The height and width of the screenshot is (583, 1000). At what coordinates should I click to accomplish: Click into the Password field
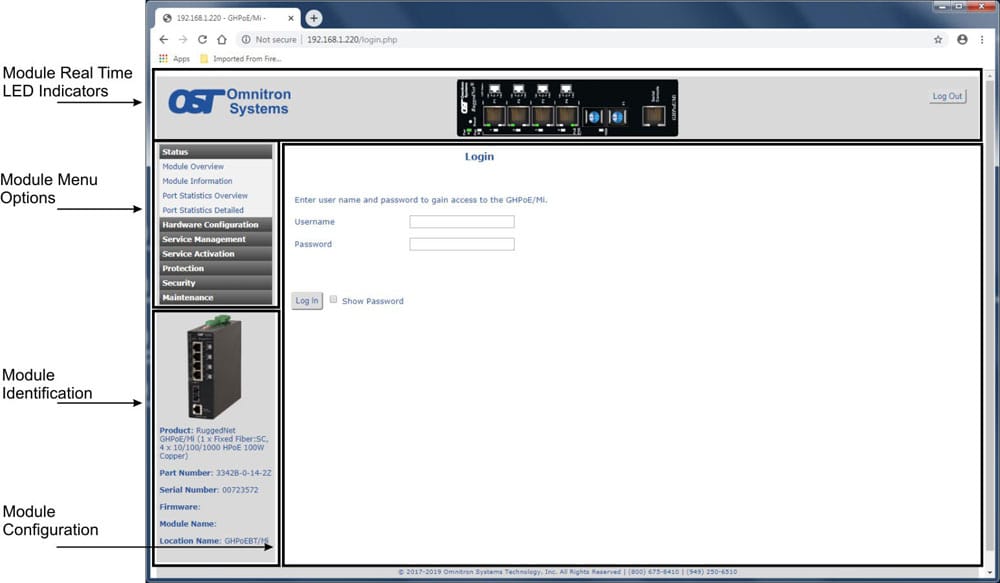[461, 244]
